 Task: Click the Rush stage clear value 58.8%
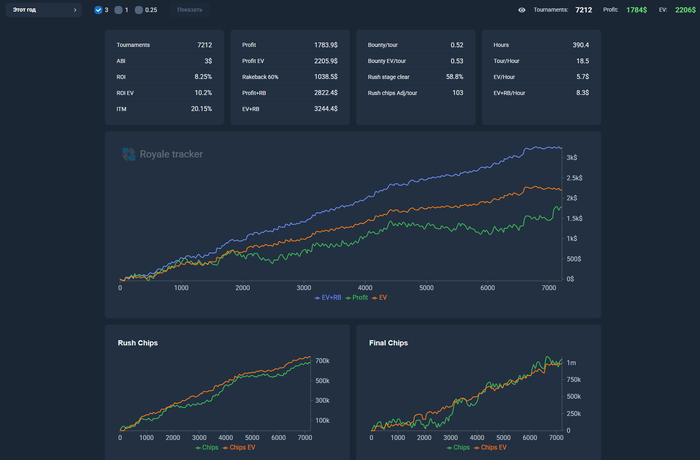click(454, 77)
